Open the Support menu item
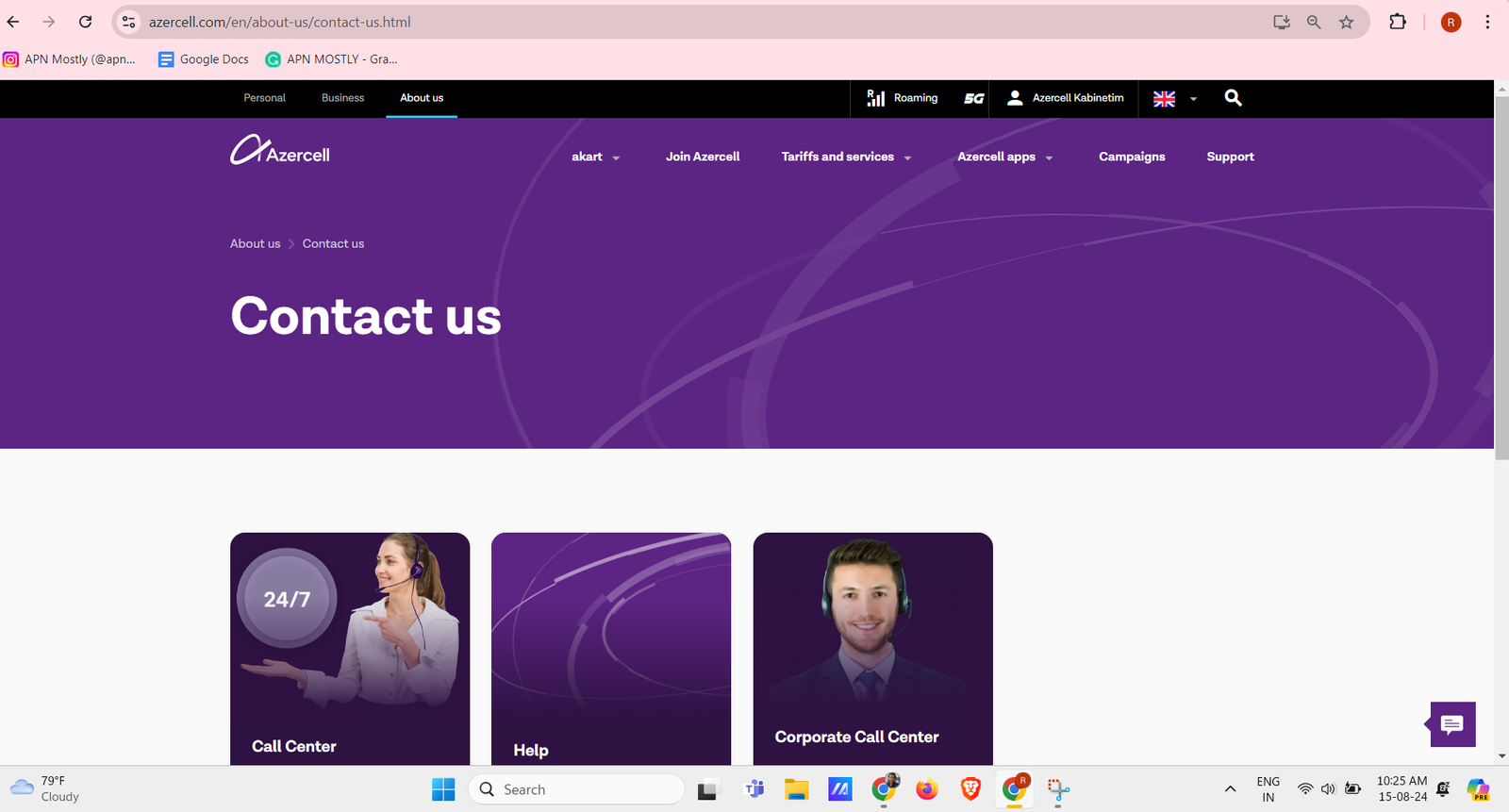 pos(1230,157)
